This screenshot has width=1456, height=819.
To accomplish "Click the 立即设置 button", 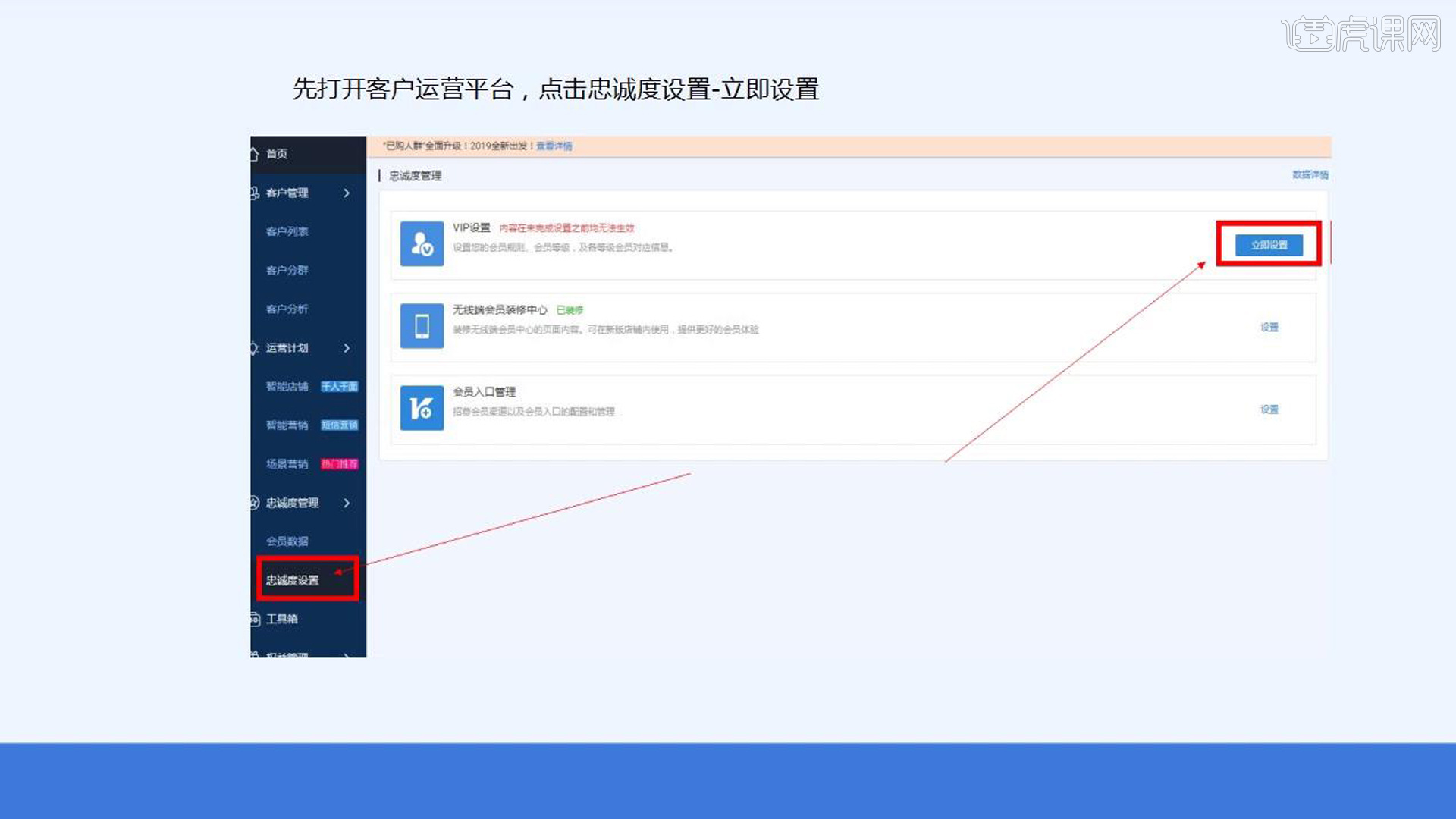I will click(1269, 245).
